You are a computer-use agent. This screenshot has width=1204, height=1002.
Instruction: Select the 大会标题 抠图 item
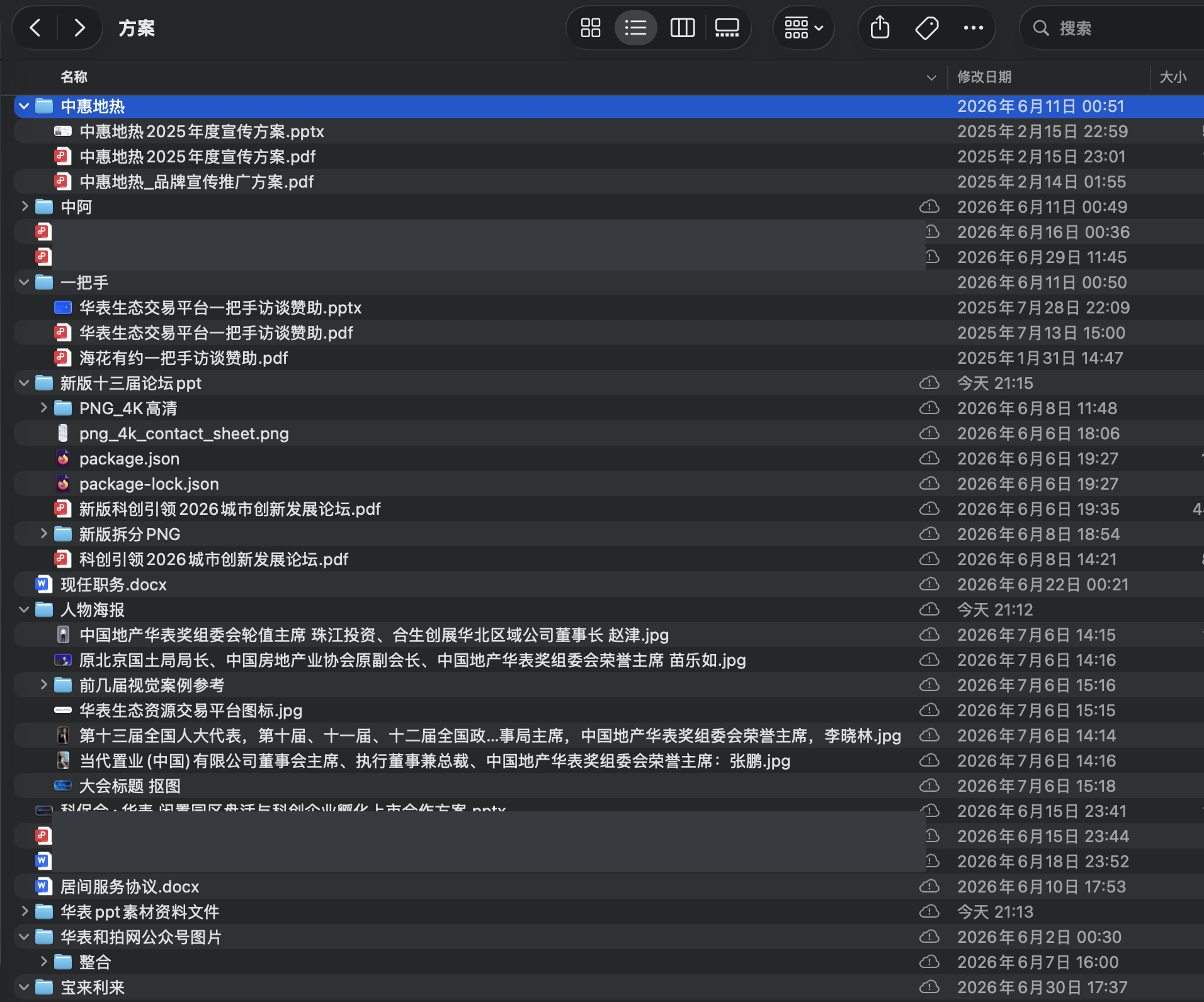[130, 785]
